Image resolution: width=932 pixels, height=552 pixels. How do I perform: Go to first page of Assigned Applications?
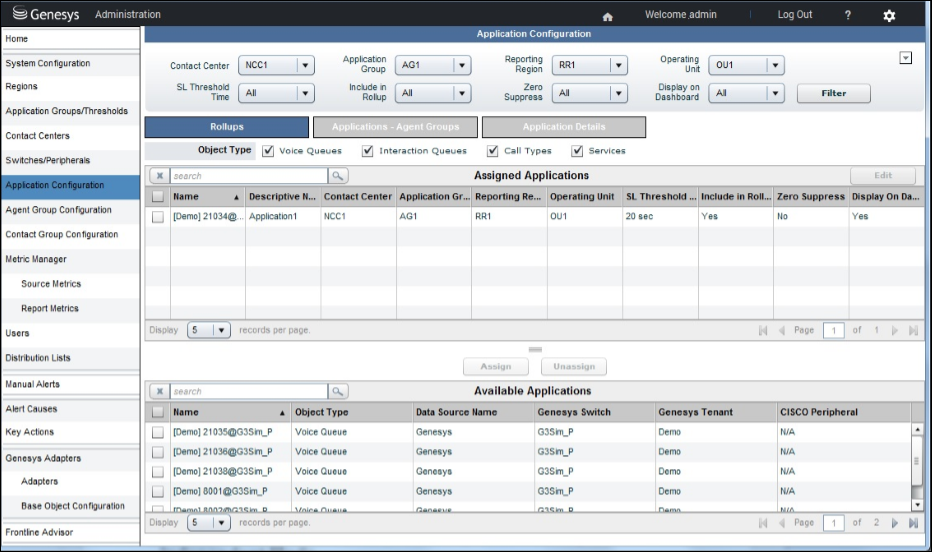point(763,330)
